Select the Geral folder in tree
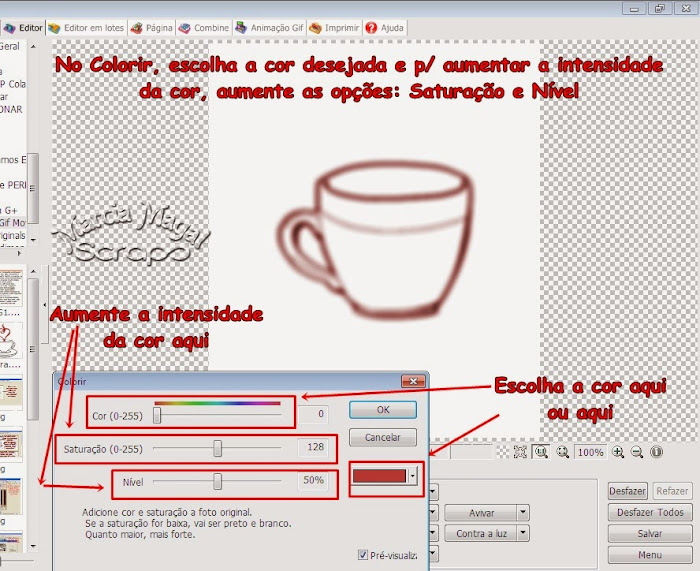The image size is (700, 571). pos(10,46)
